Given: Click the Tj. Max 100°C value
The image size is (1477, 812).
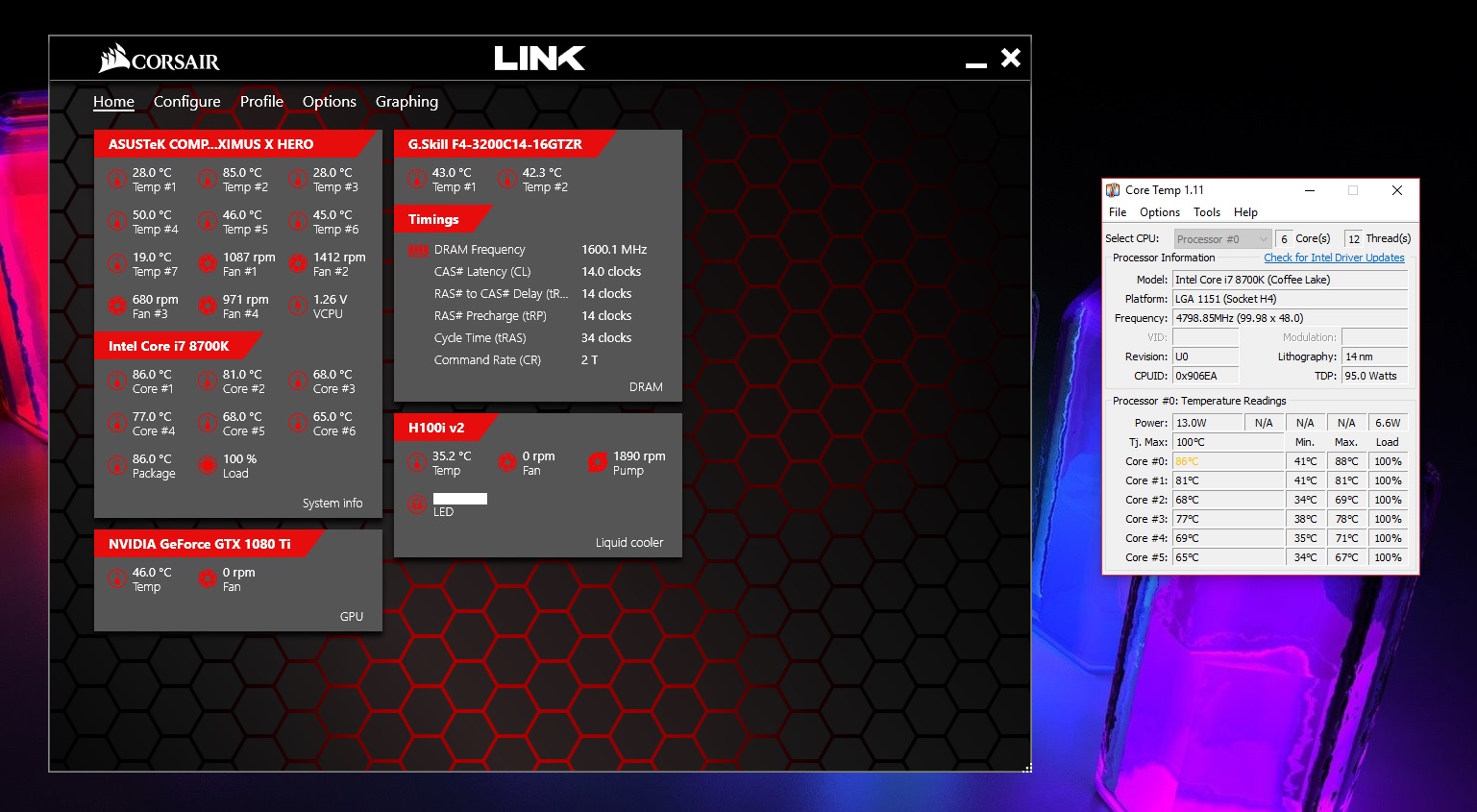Looking at the screenshot, I should (x=1228, y=442).
